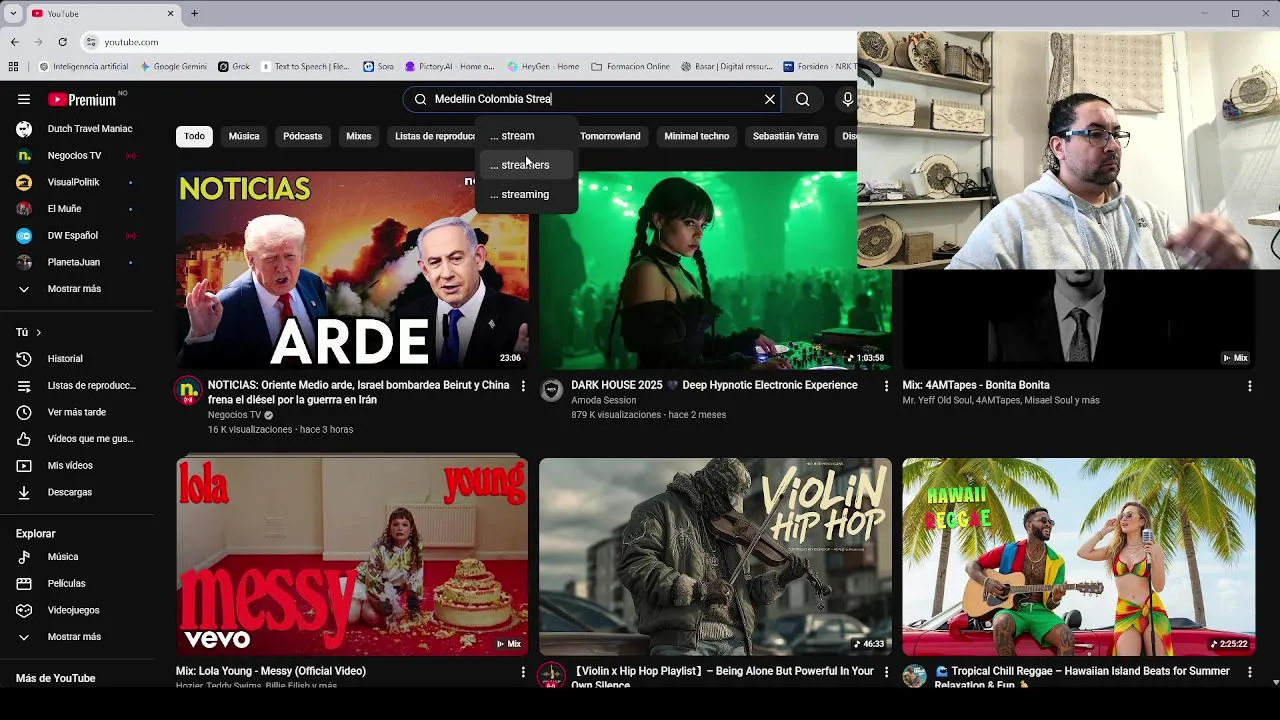
Task: Click the magnifier search button
Action: [802, 99]
